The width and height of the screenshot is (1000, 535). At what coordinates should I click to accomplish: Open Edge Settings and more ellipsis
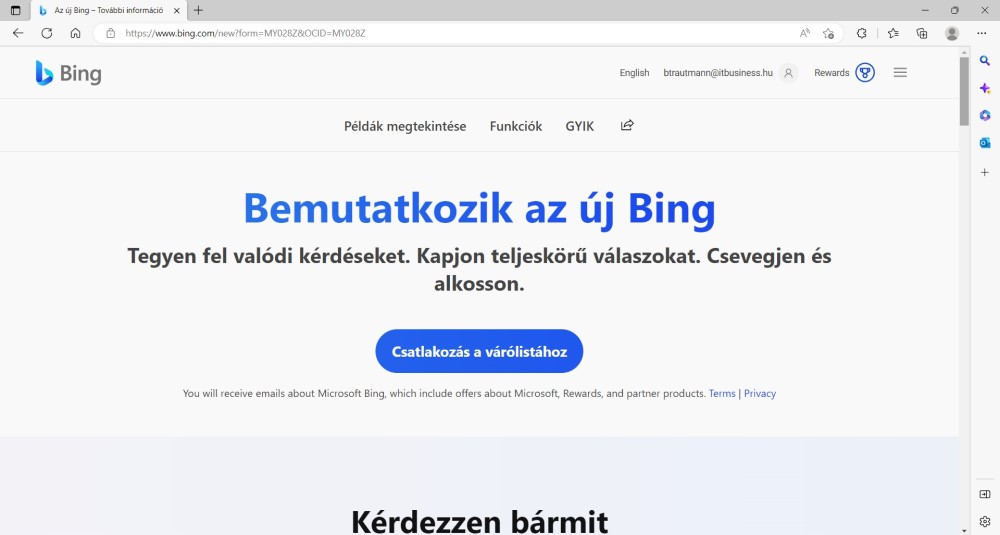pyautogui.click(x=982, y=33)
